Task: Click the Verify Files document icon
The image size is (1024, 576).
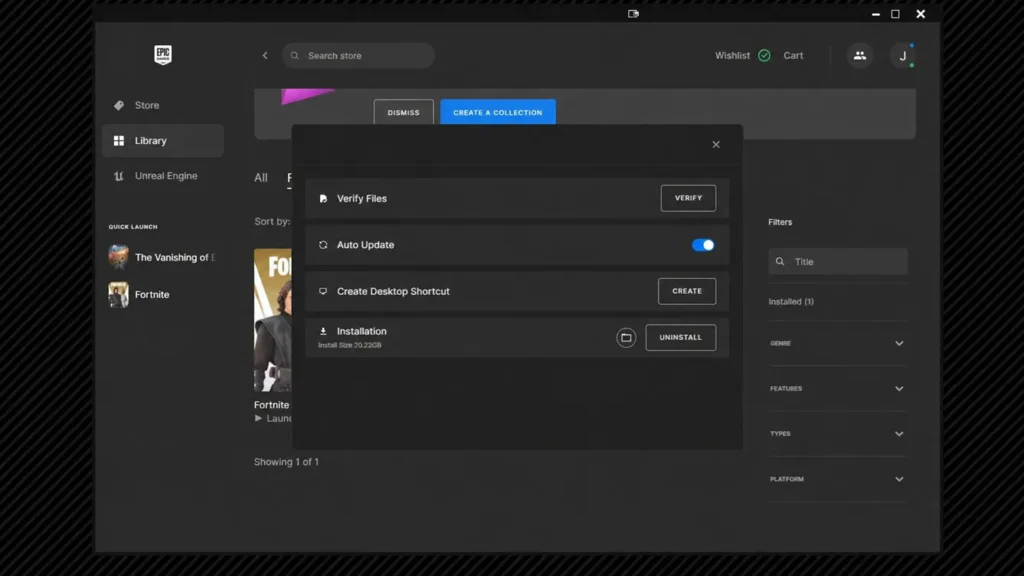Action: pos(323,199)
